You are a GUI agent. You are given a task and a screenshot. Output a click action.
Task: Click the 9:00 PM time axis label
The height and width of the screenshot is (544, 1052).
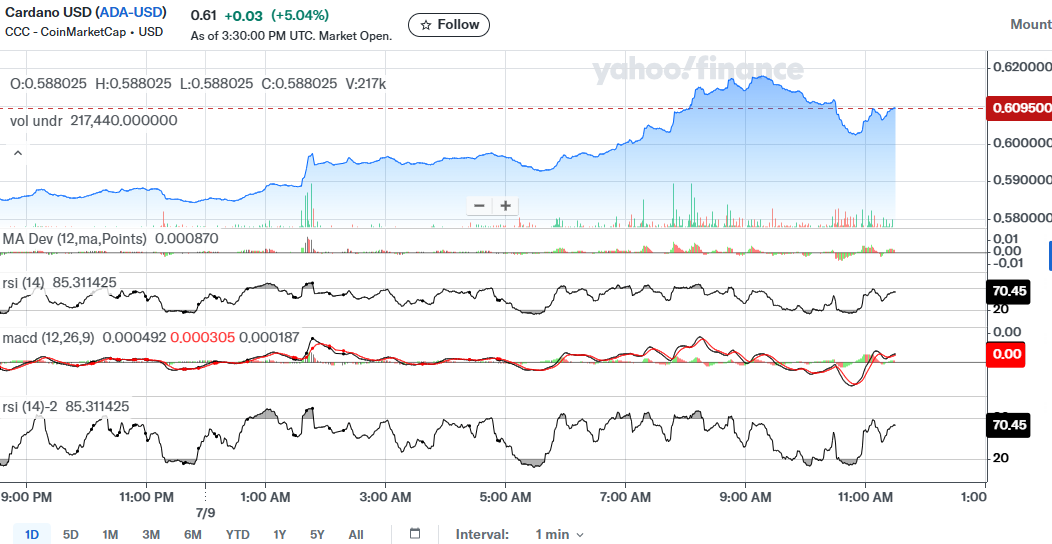point(27,497)
